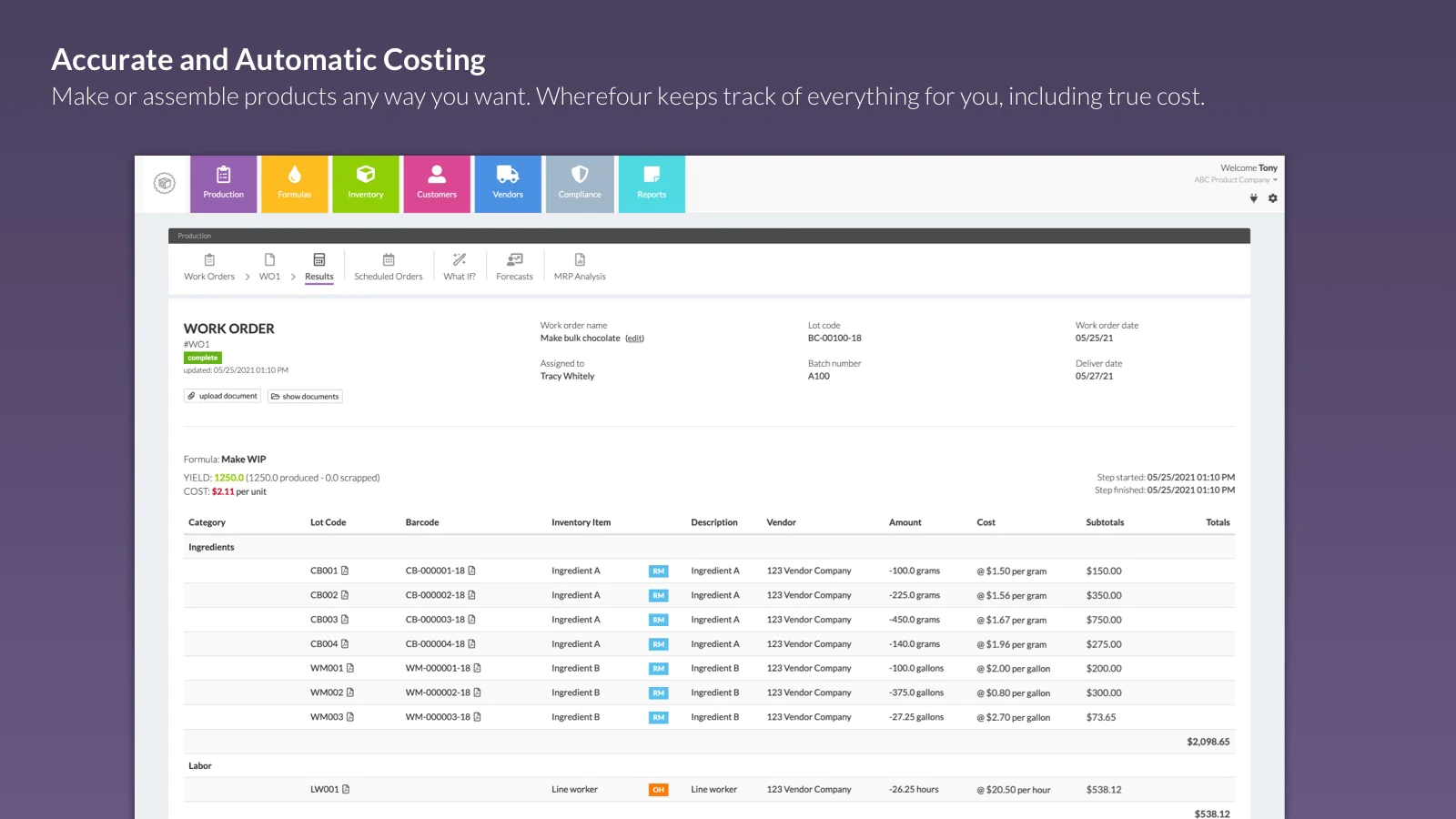Image resolution: width=1456 pixels, height=819 pixels.
Task: Open the Customers module tile
Action: (x=437, y=184)
